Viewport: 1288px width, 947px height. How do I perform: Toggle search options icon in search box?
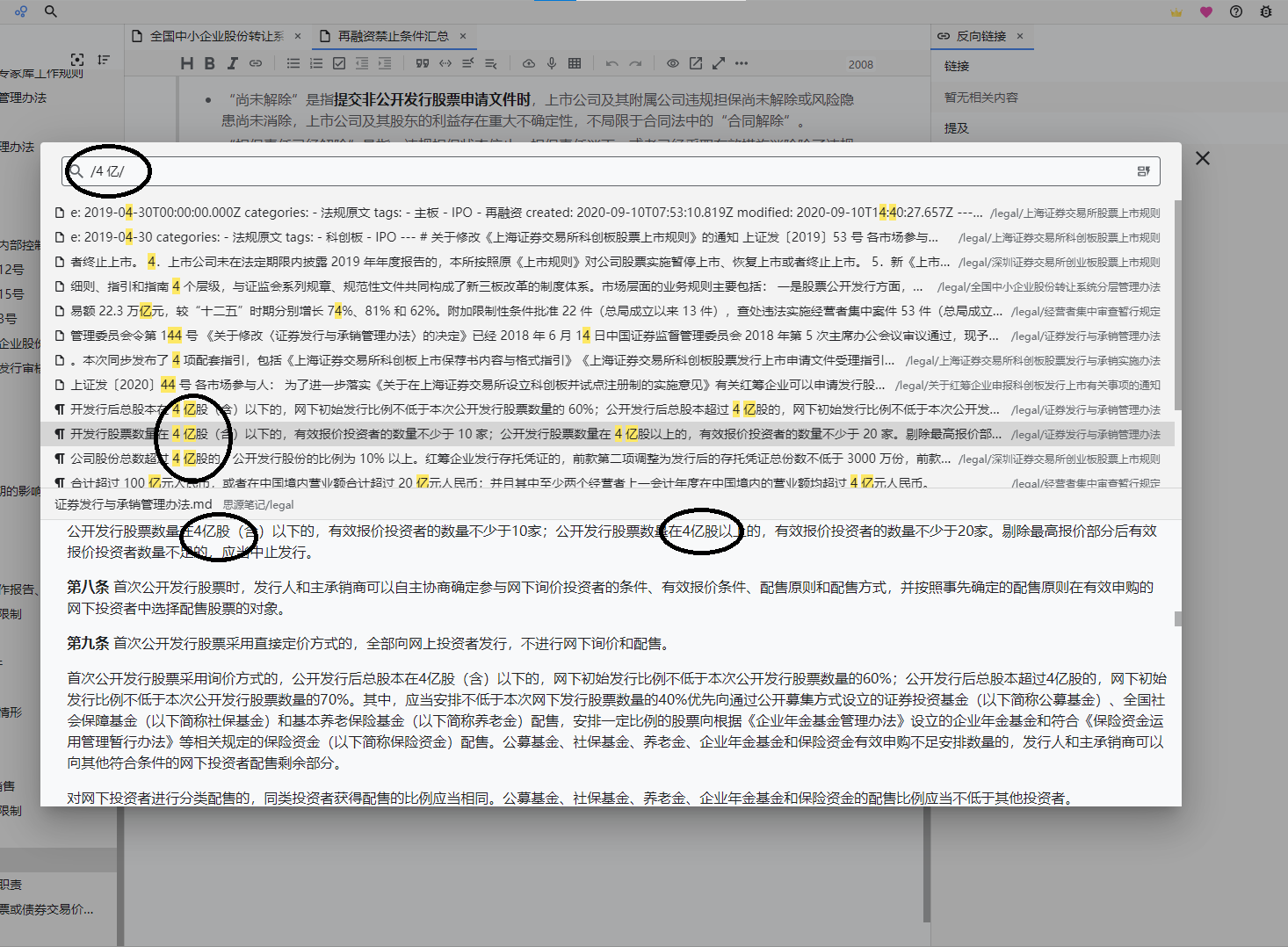(x=1143, y=171)
